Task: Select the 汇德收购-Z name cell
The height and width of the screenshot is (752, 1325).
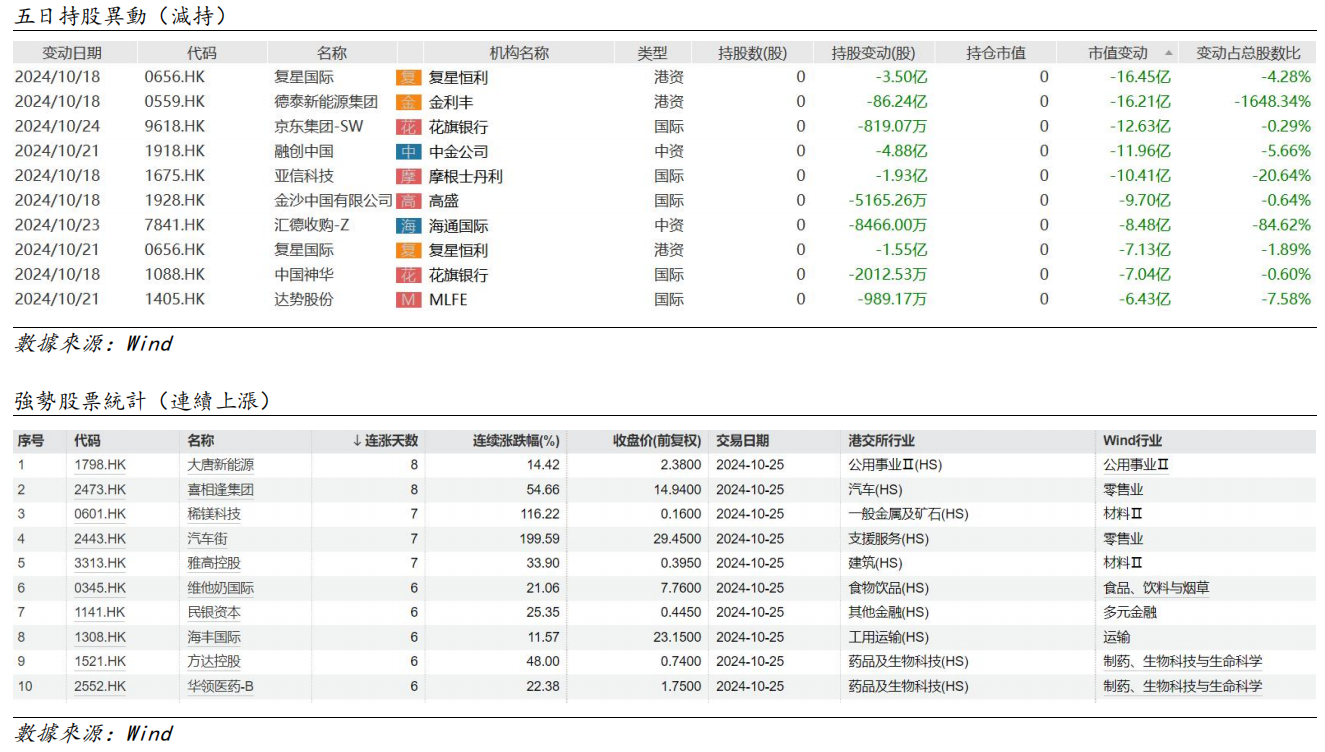Action: pos(312,226)
